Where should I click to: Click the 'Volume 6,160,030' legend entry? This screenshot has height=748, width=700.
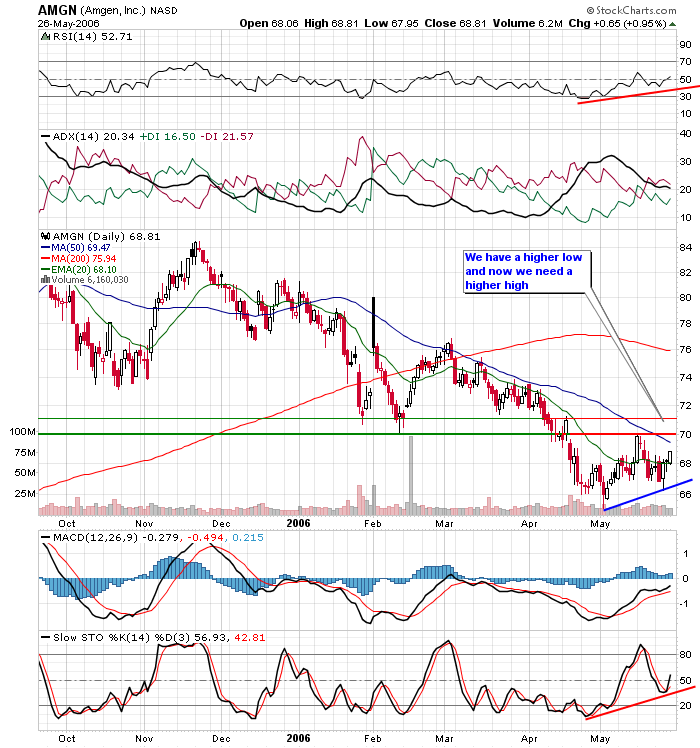pos(90,280)
